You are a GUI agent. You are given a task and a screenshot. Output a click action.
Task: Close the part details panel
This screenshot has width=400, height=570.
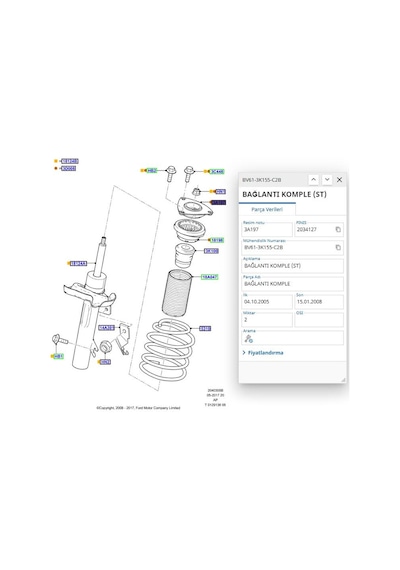(339, 180)
